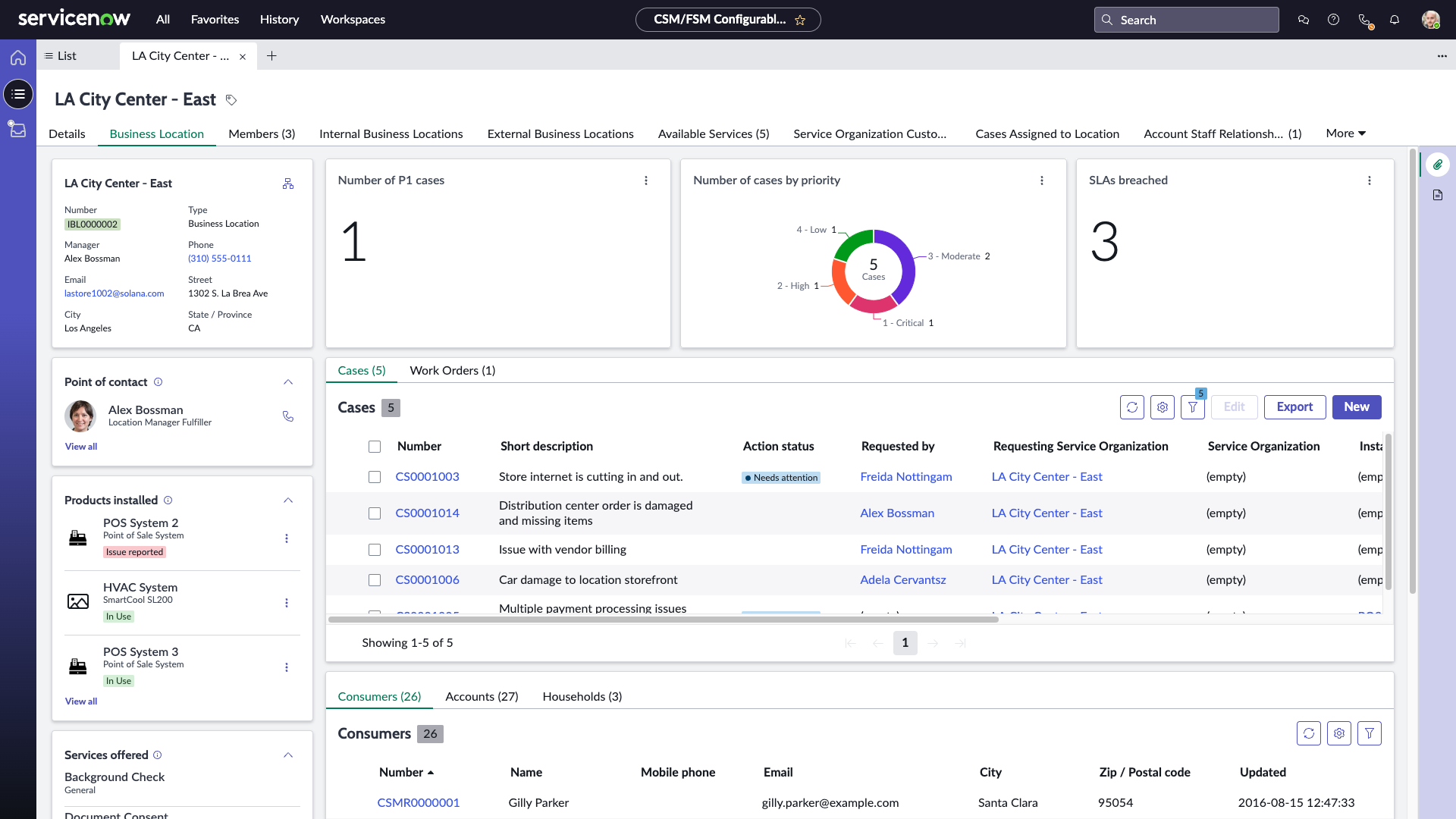Image resolution: width=1456 pixels, height=819 pixels.
Task: Open options for POS System 3
Action: coord(287,667)
